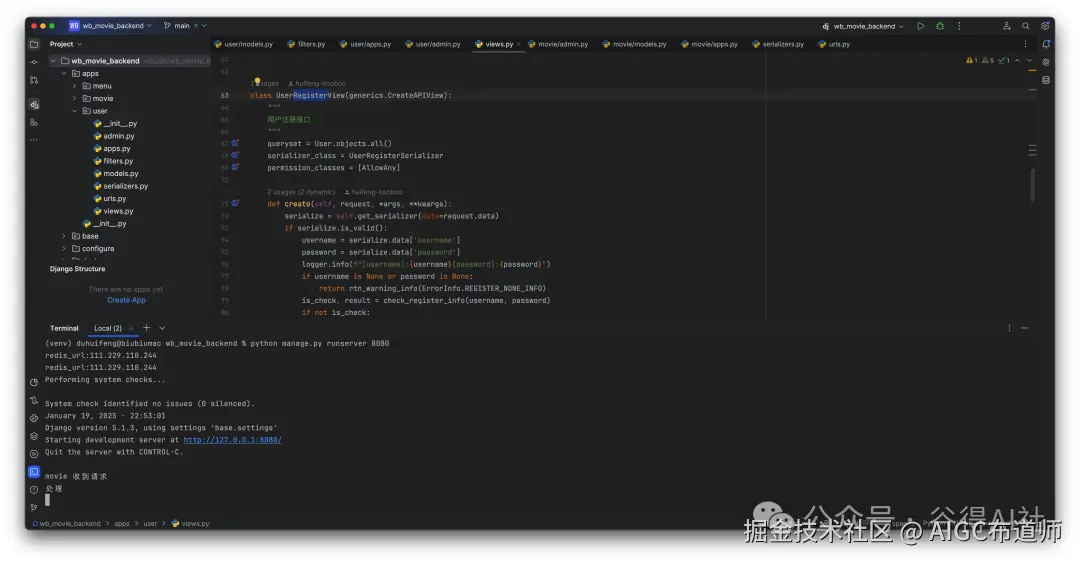Open terminal tab list dropdown arrow

point(162,328)
